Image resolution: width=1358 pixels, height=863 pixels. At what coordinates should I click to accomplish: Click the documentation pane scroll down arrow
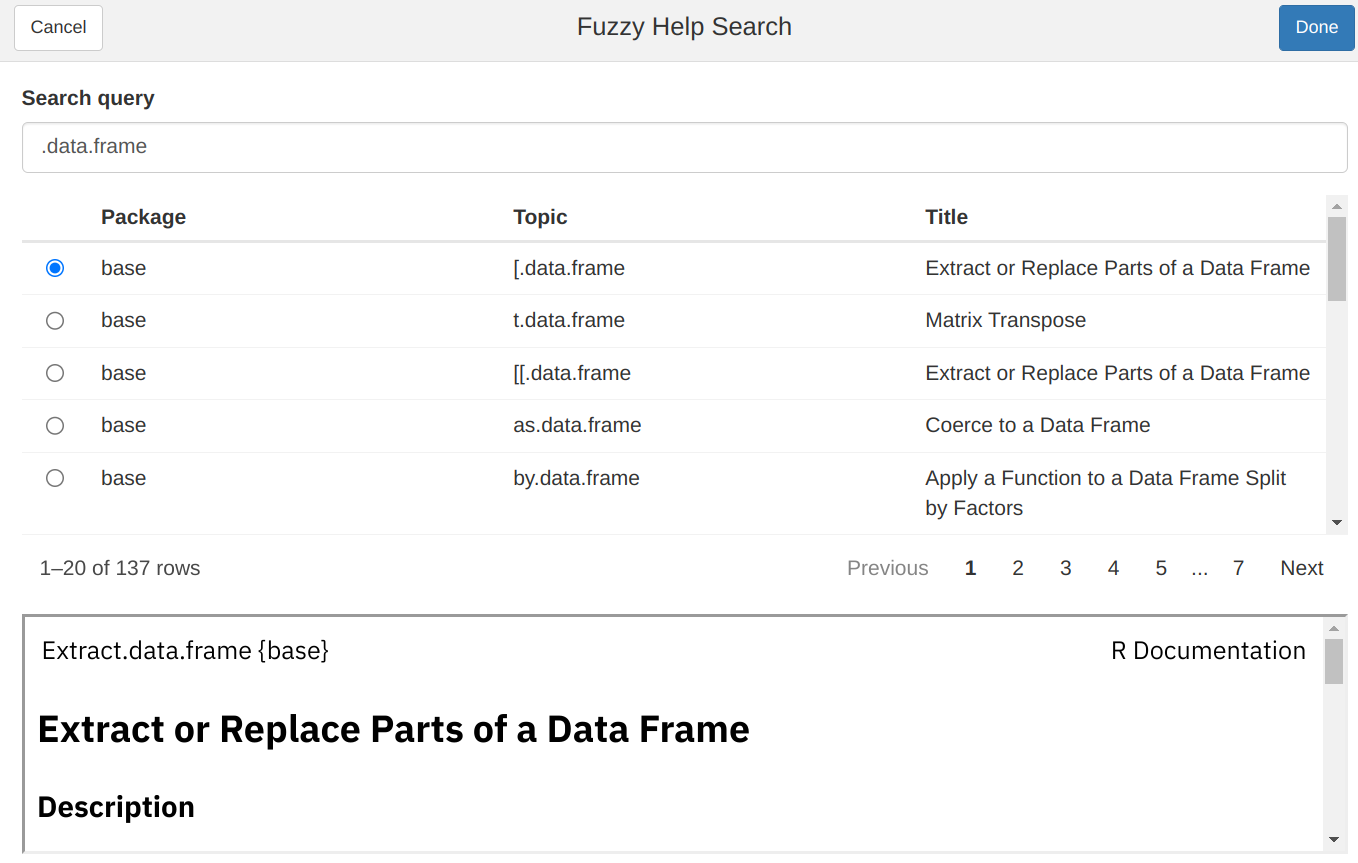(1334, 840)
